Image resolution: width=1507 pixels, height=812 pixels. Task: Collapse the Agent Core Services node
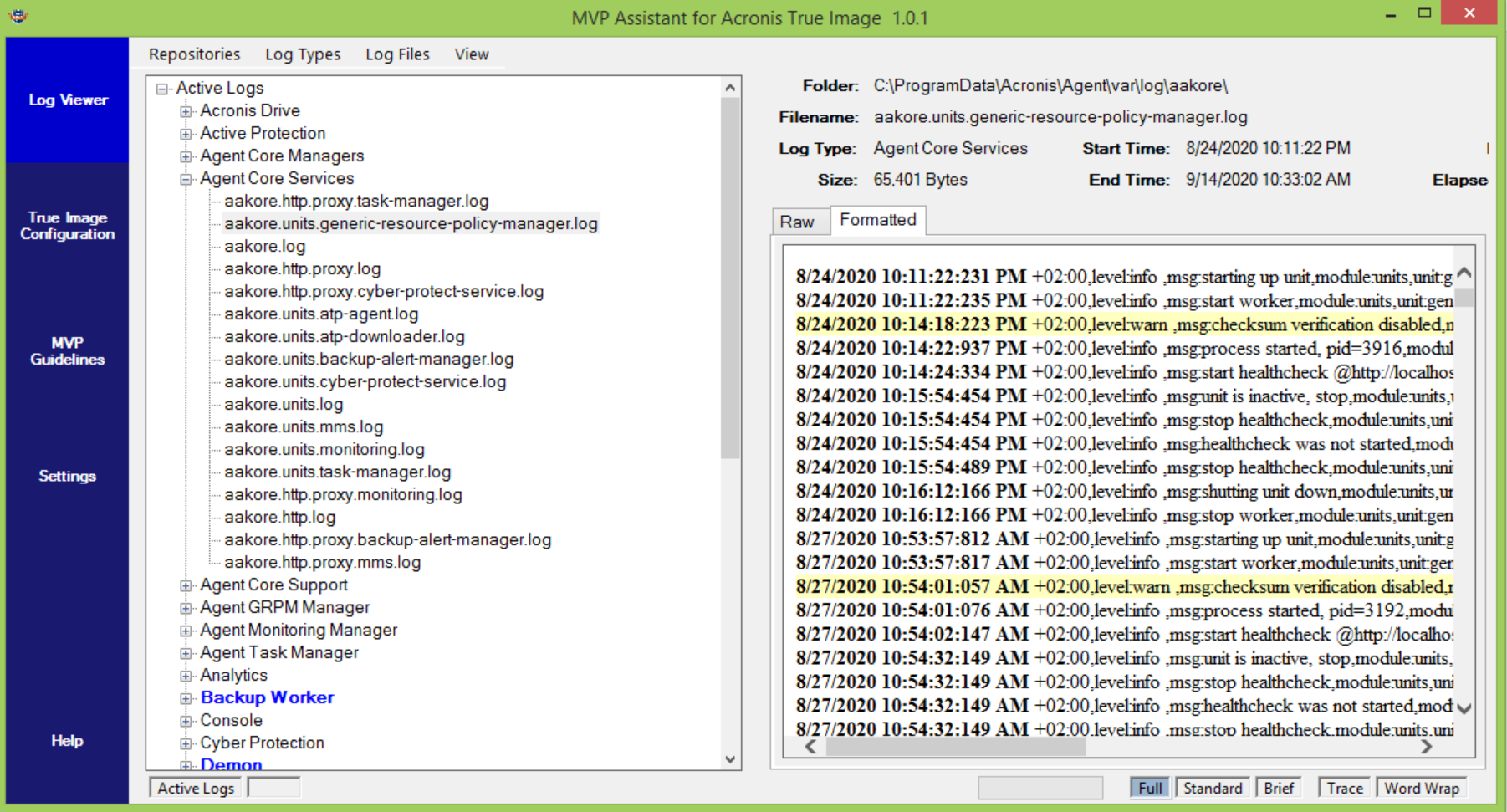186,178
